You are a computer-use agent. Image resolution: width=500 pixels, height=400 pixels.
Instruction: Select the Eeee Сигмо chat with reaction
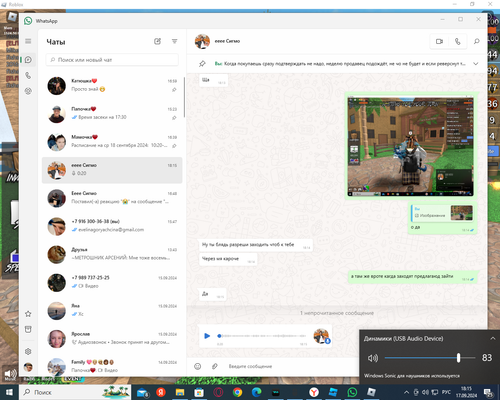pos(112,198)
